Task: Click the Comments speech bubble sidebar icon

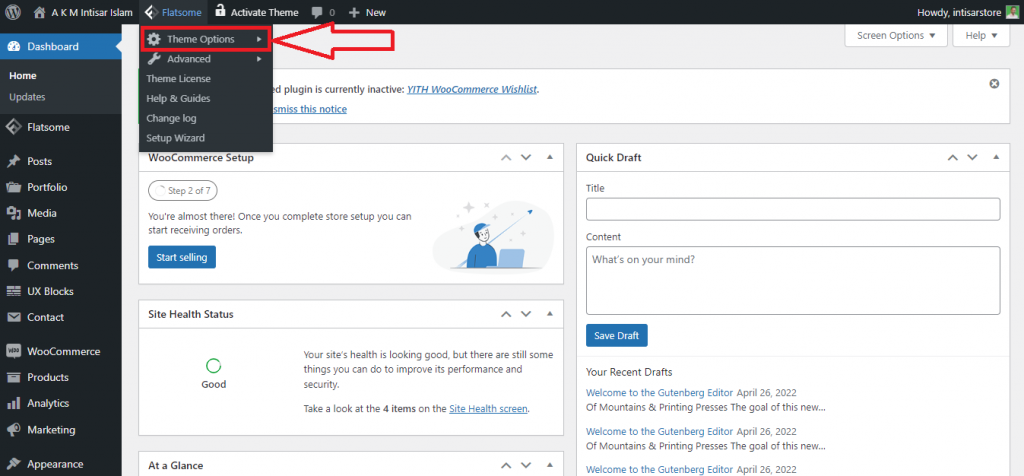Action: click(13, 265)
